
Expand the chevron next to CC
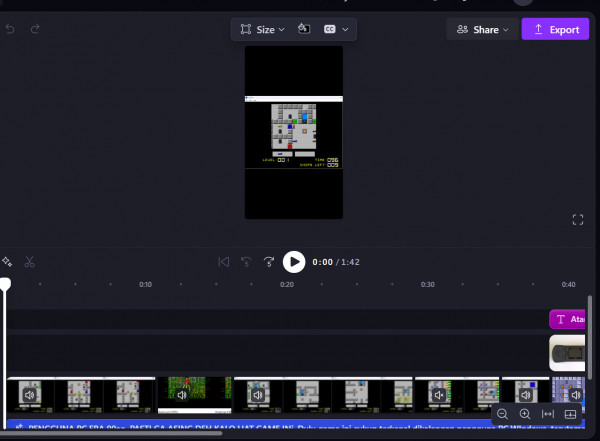[345, 29]
